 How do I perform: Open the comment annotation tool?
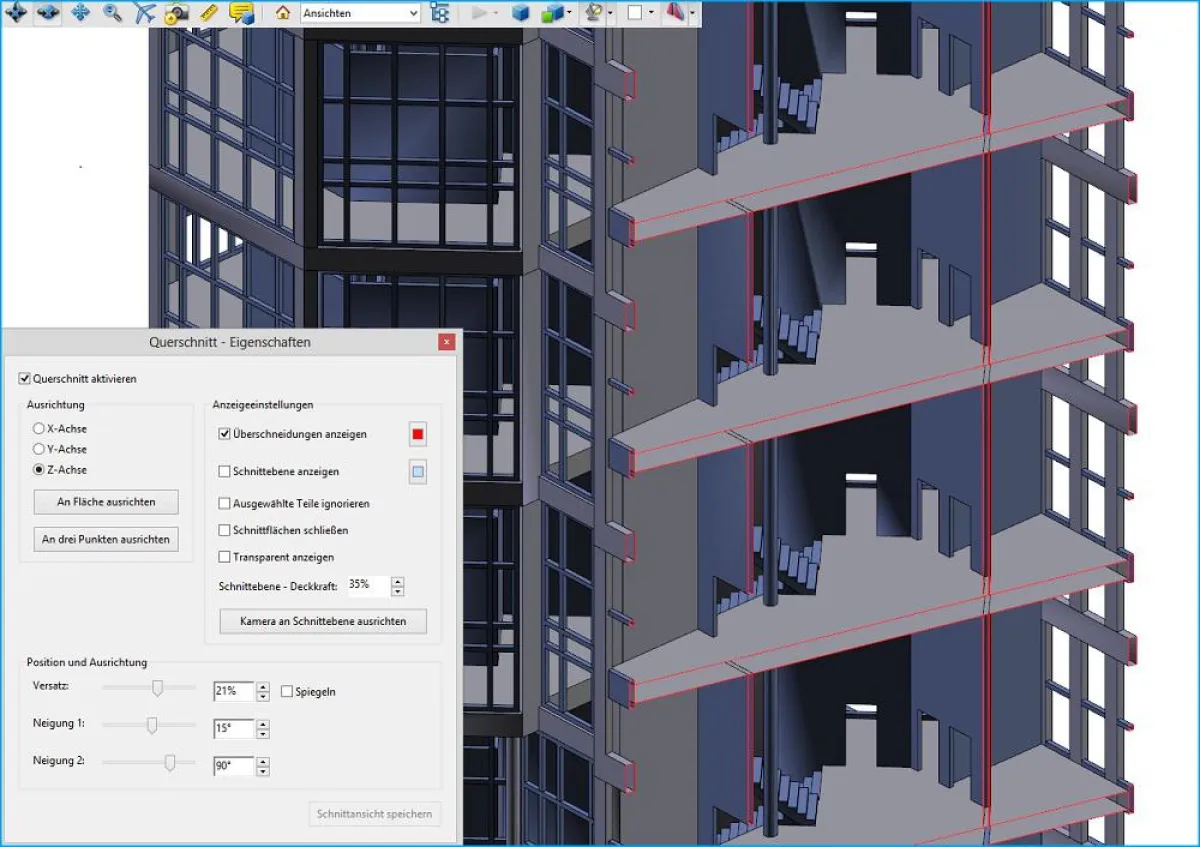point(241,13)
